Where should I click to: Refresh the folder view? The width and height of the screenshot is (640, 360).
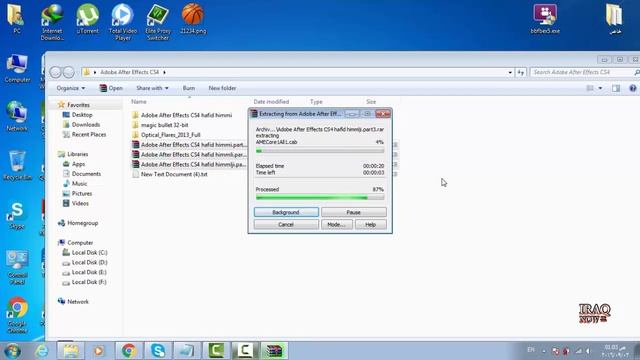(x=521, y=72)
